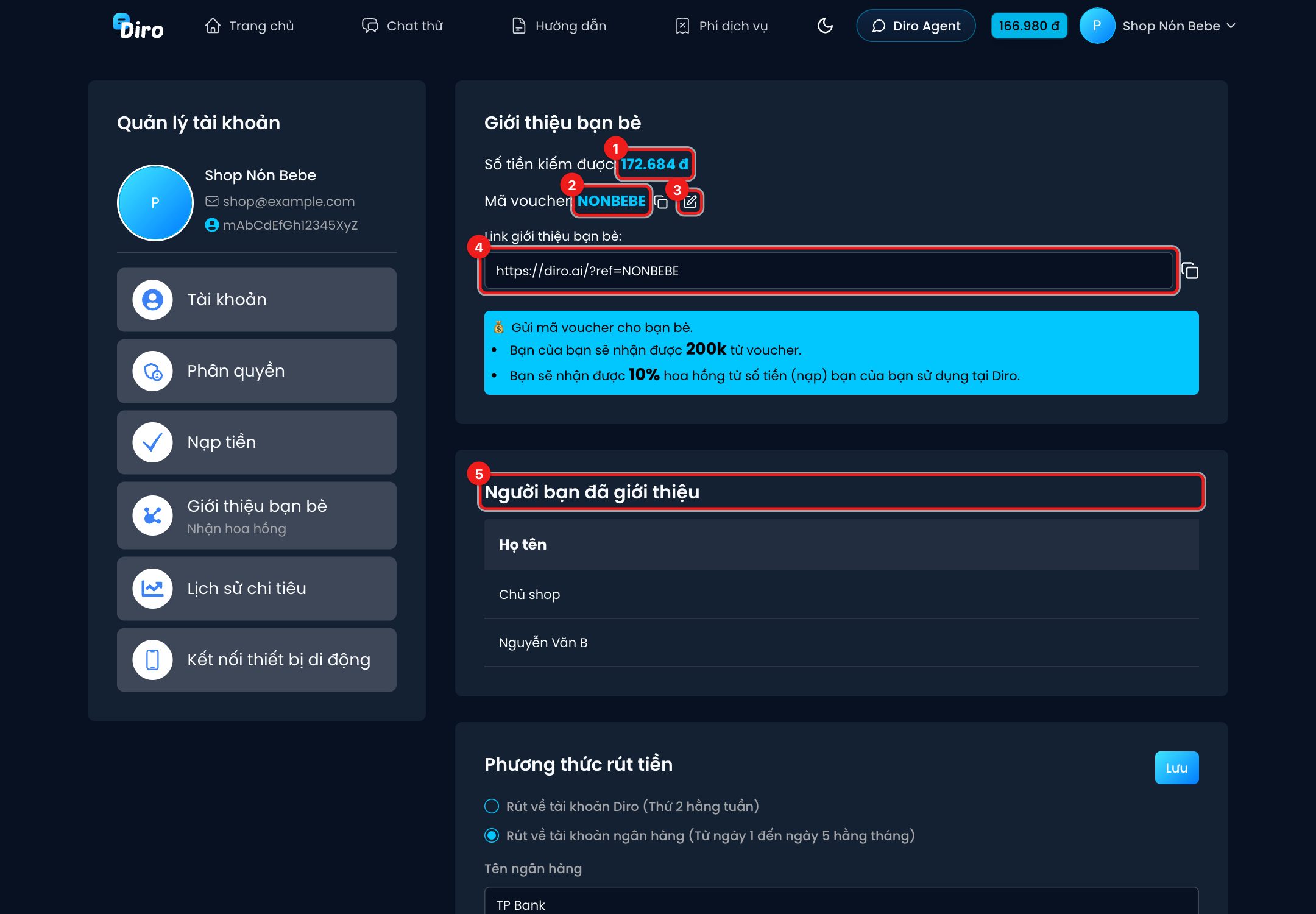Edit the voucher code pencil icon
The height and width of the screenshot is (914, 1316).
690,202
